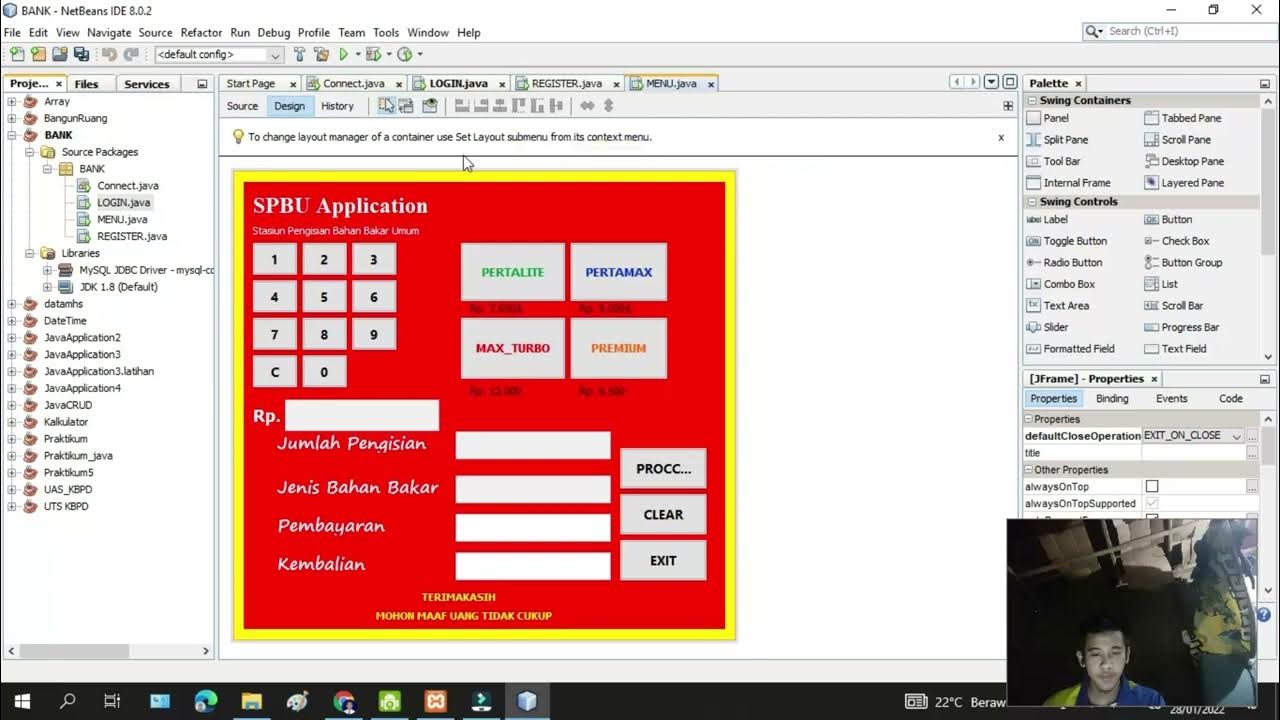The height and width of the screenshot is (720, 1280).
Task: Select Progress Bar in the palette
Action: tap(1182, 327)
